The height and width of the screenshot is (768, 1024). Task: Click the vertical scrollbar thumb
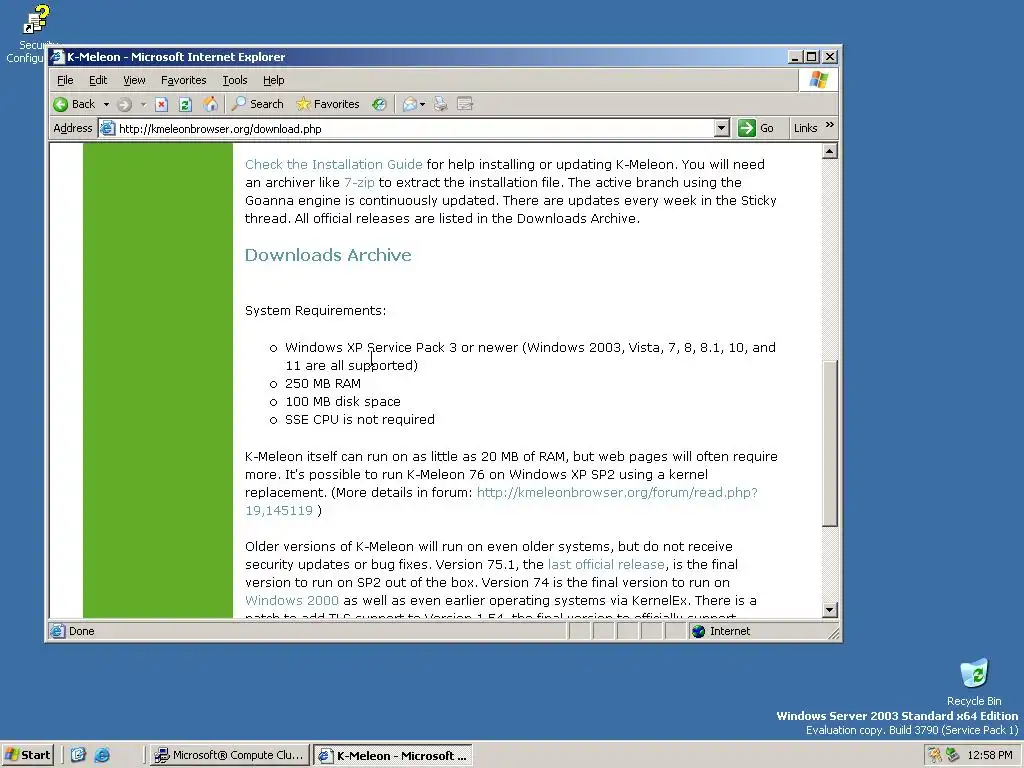[x=829, y=443]
